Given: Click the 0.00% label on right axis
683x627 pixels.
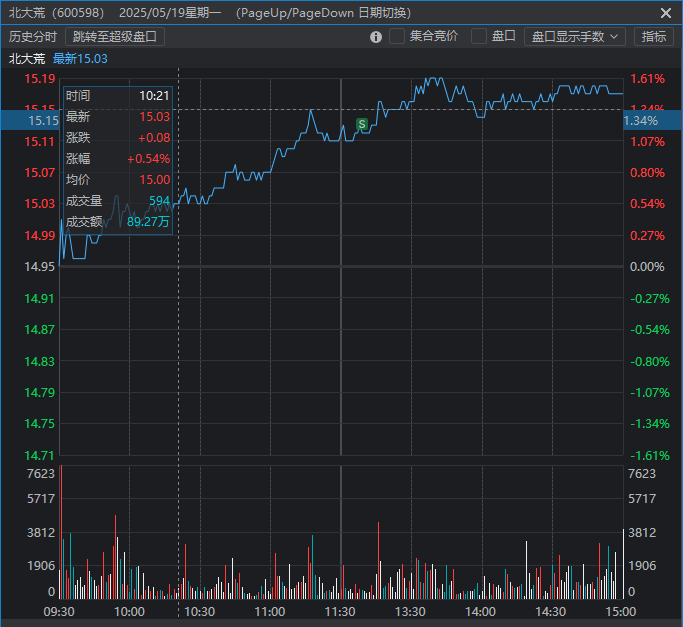Looking at the screenshot, I should pyautogui.click(x=647, y=267).
